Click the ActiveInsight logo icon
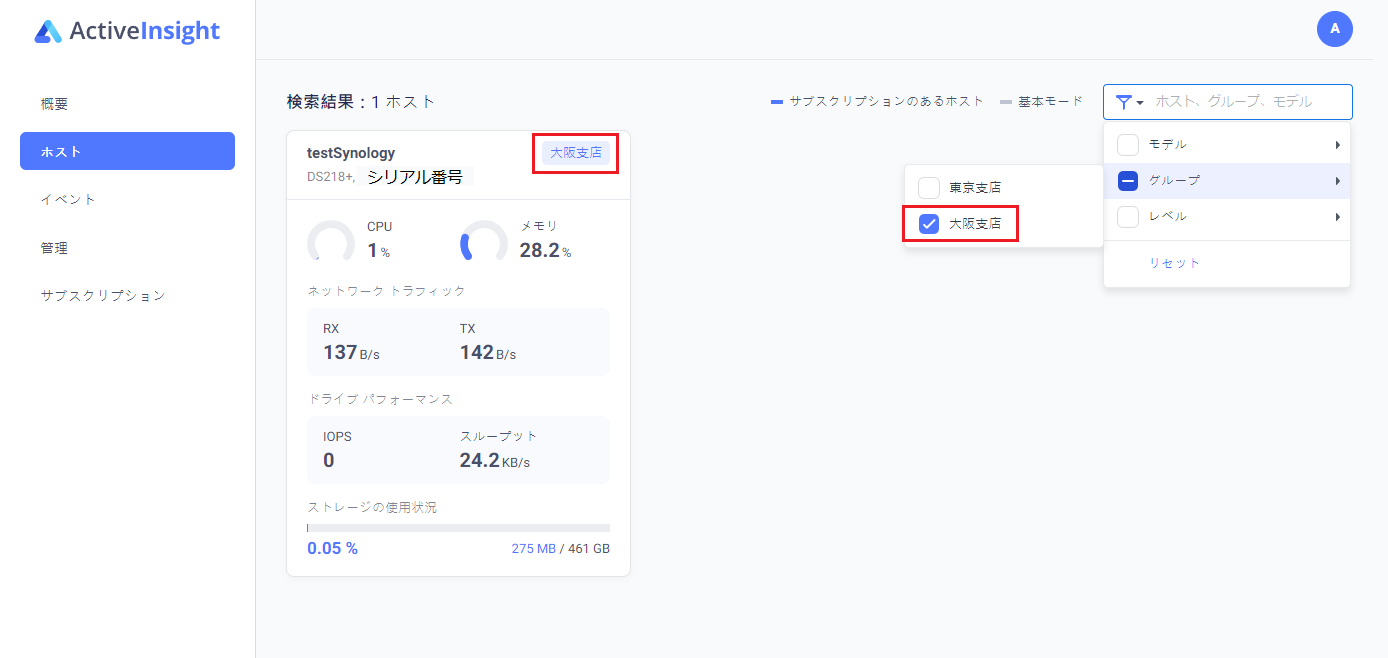 pyautogui.click(x=48, y=32)
